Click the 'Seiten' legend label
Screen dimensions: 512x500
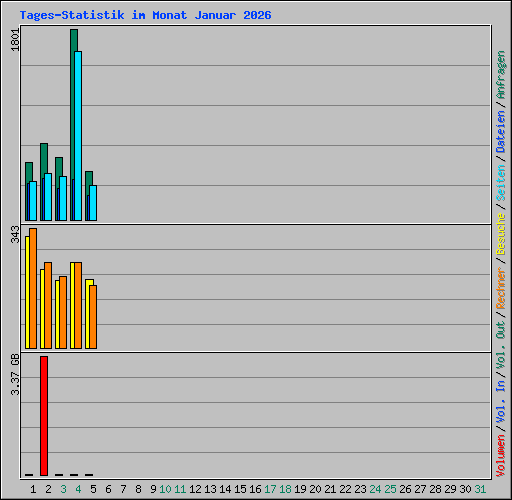[501, 183]
